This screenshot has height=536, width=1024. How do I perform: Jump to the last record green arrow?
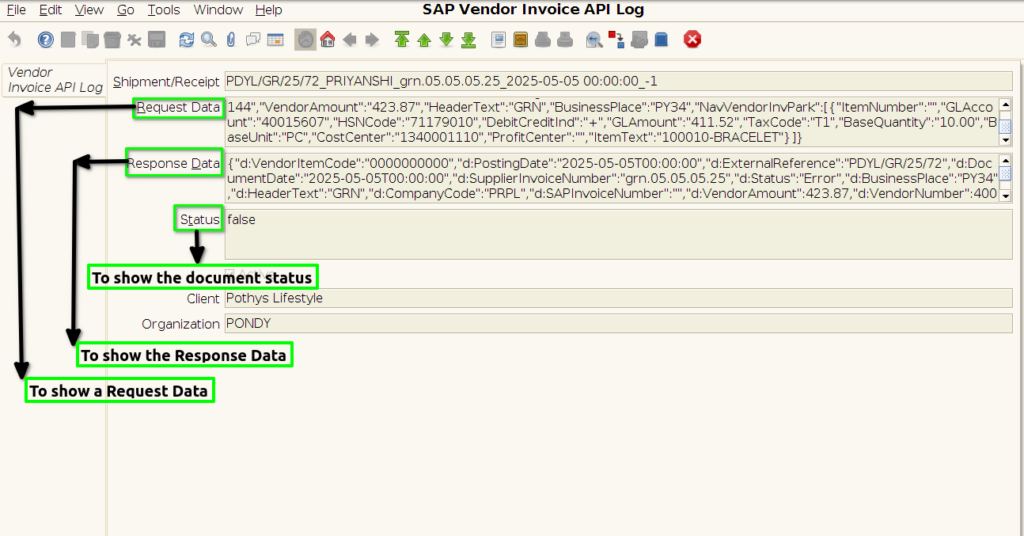pos(469,40)
